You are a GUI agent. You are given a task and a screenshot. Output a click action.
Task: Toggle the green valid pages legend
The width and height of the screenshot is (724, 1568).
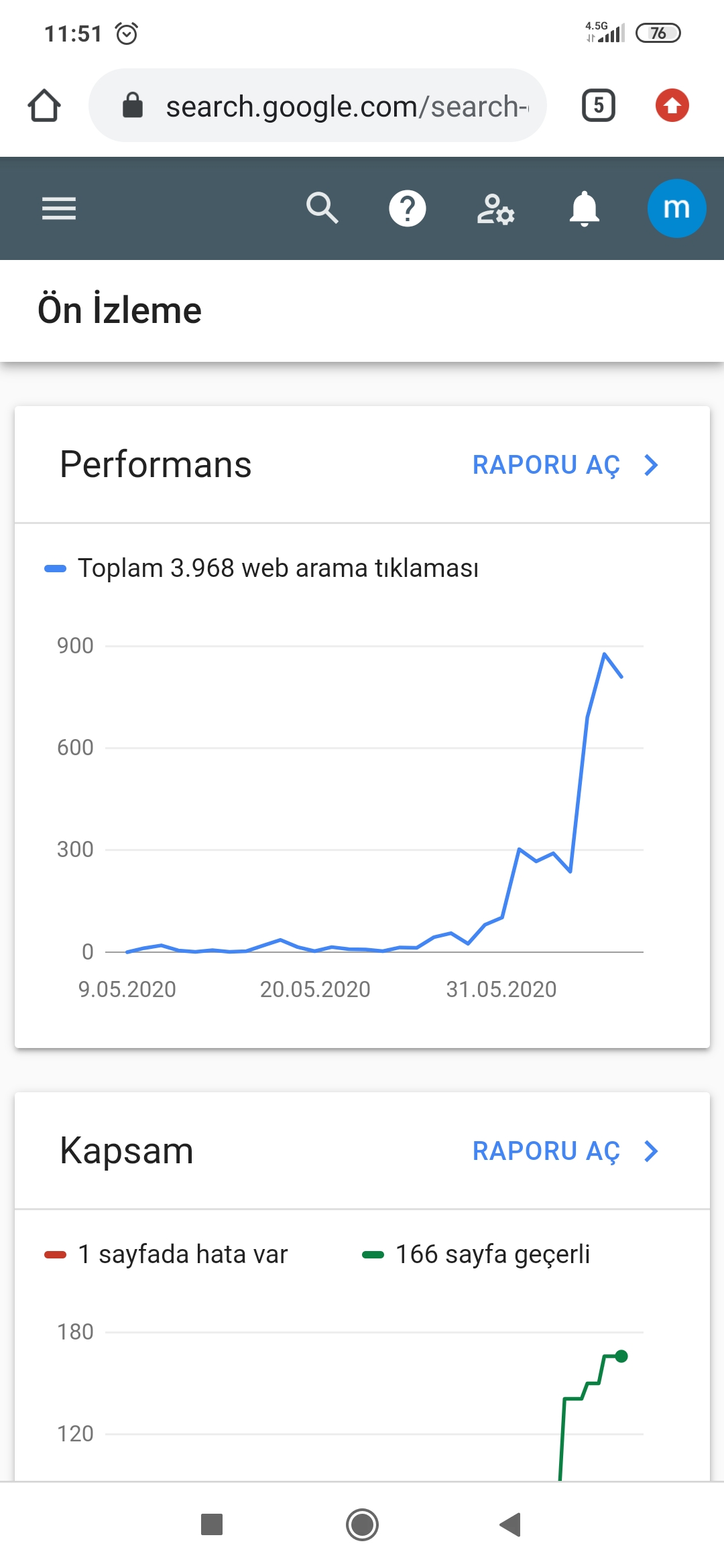click(x=476, y=1254)
